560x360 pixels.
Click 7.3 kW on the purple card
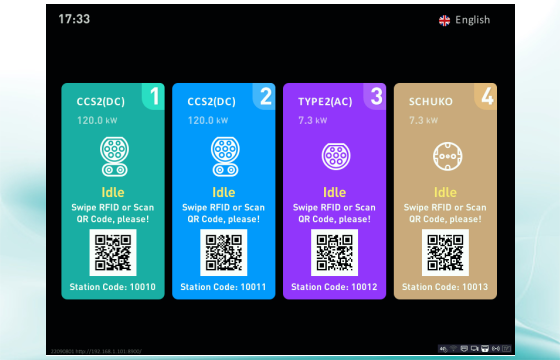pos(313,120)
